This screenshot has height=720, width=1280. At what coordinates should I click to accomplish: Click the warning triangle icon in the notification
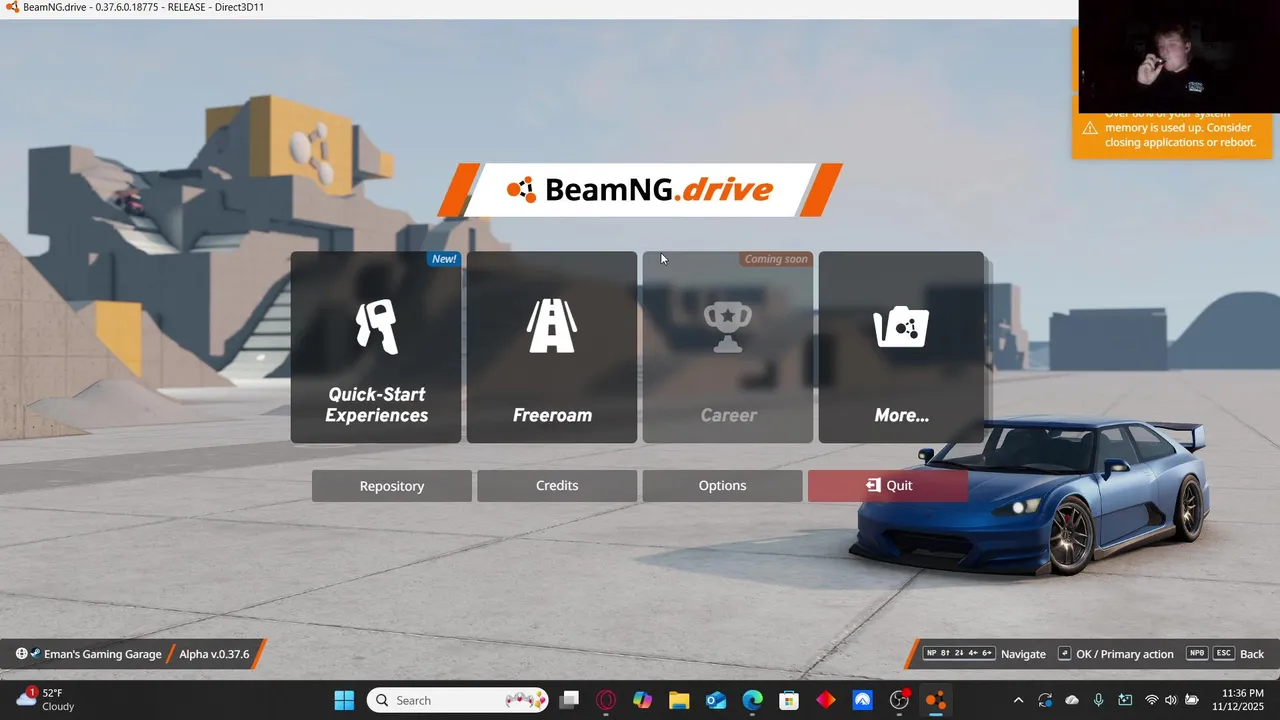[1090, 128]
